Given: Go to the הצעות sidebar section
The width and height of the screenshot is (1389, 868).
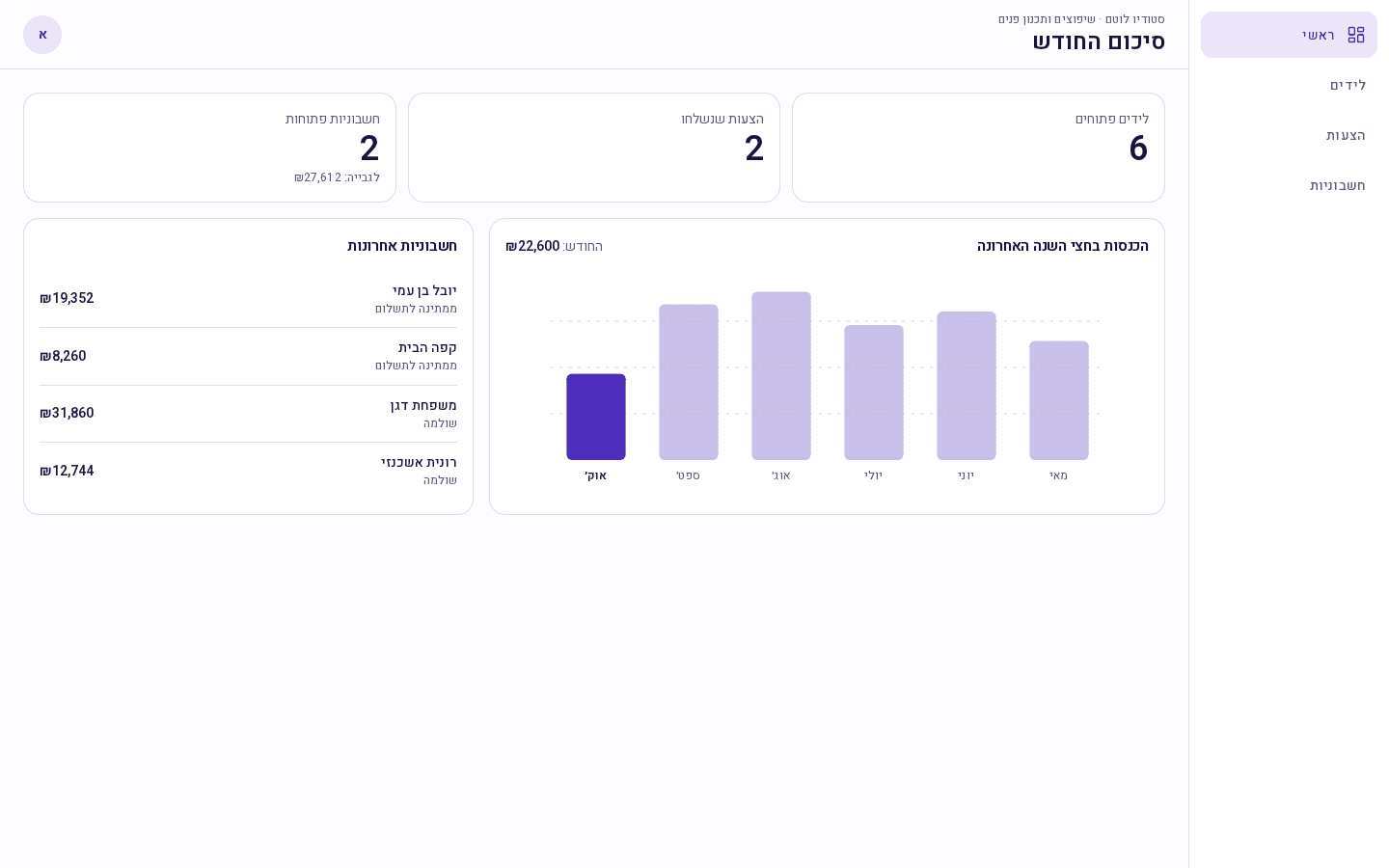Looking at the screenshot, I should pyautogui.click(x=1289, y=135).
